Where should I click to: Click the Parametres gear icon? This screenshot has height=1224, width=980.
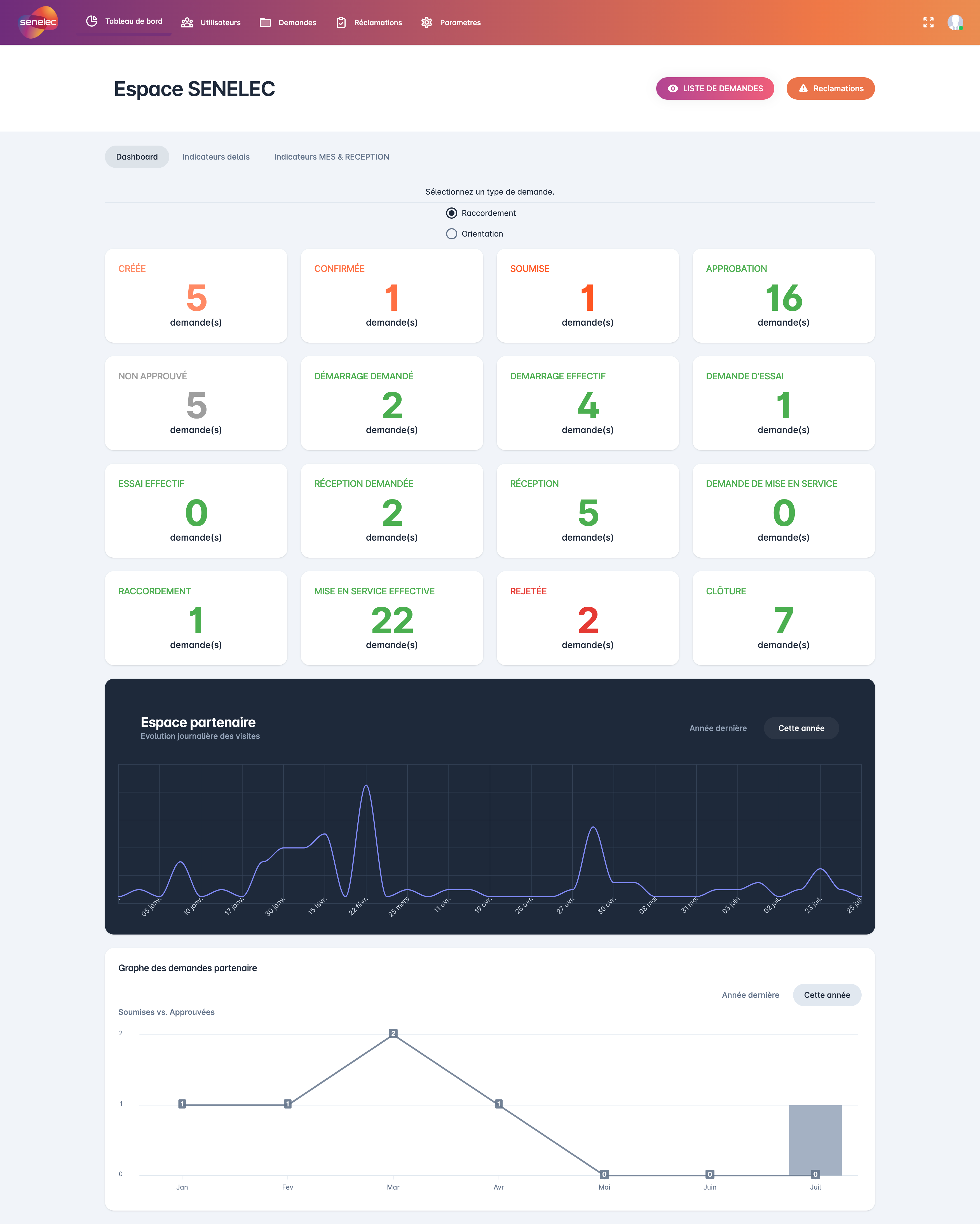pyautogui.click(x=427, y=23)
